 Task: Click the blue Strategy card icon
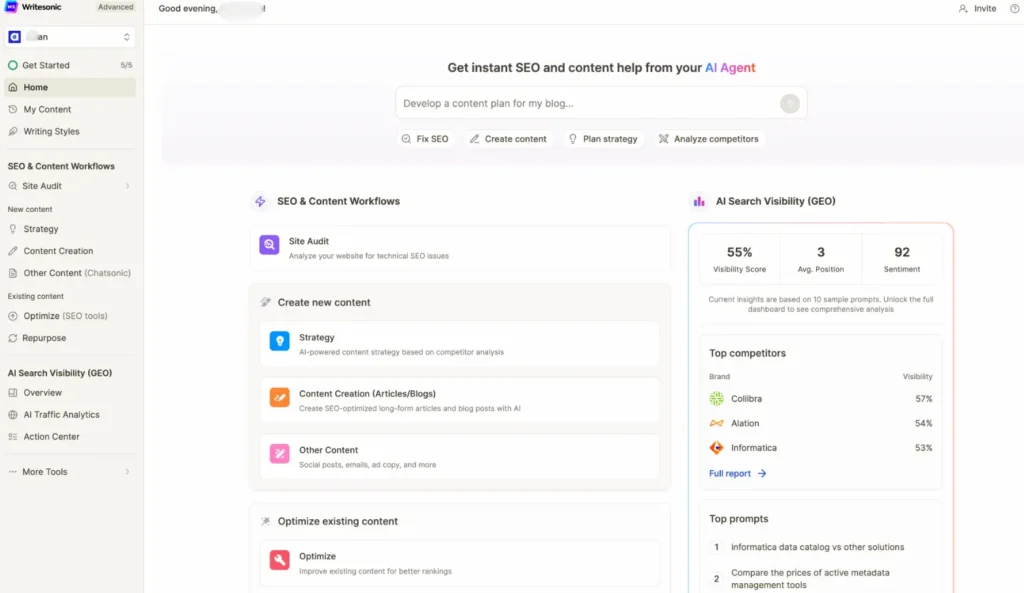[x=280, y=341]
